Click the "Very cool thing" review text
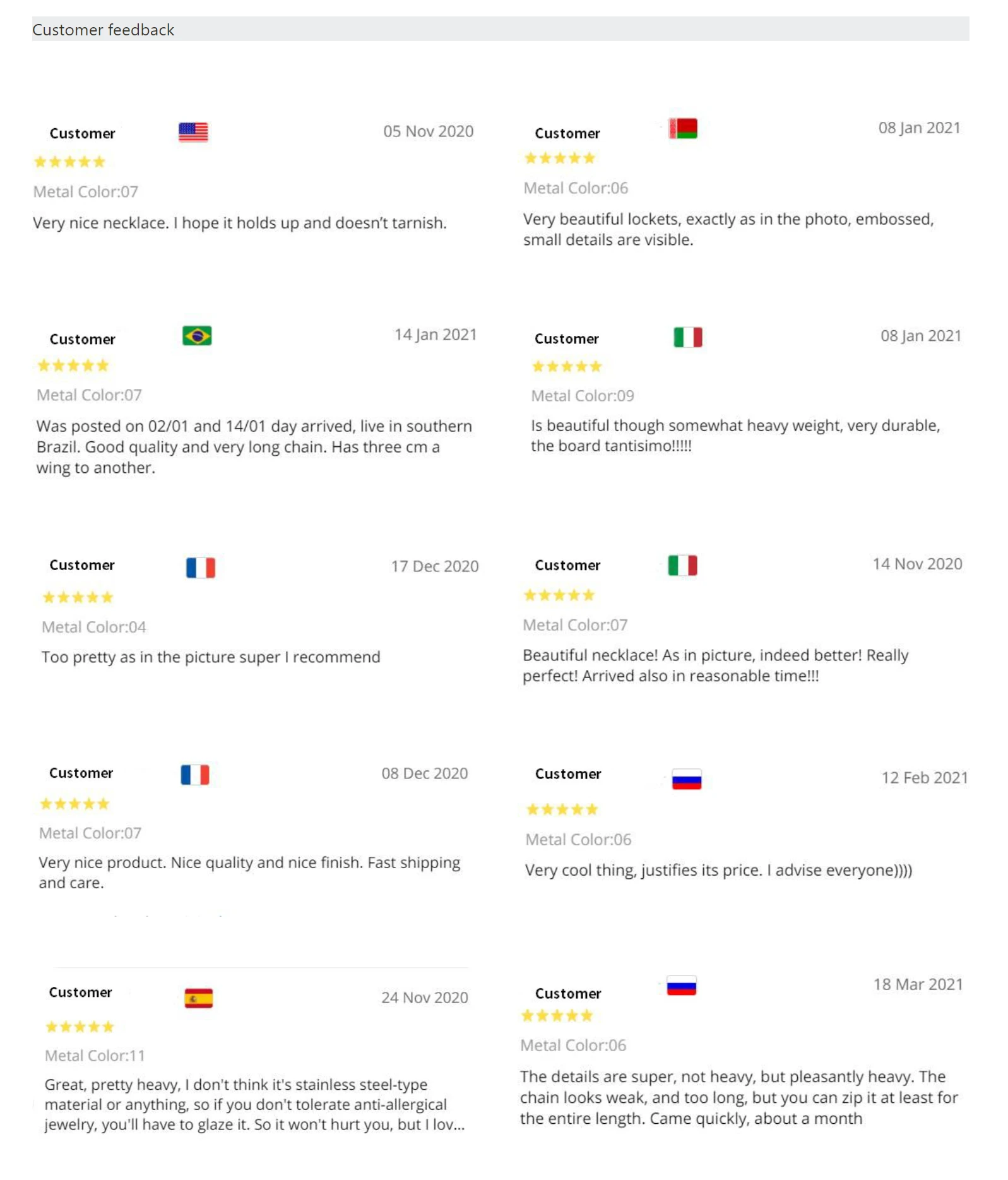Image resolution: width=1008 pixels, height=1180 pixels. (x=718, y=870)
